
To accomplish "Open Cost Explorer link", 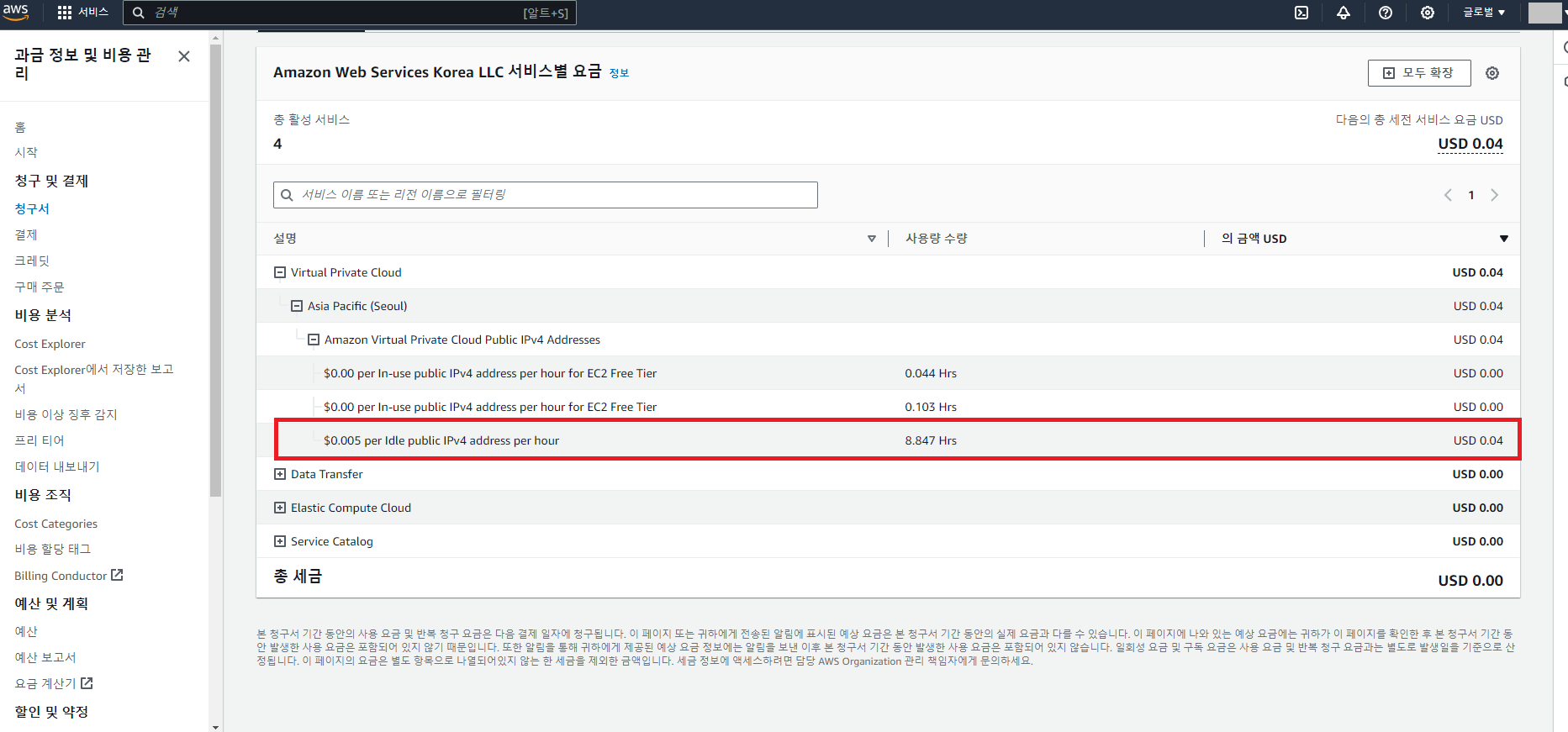I will (x=50, y=344).
